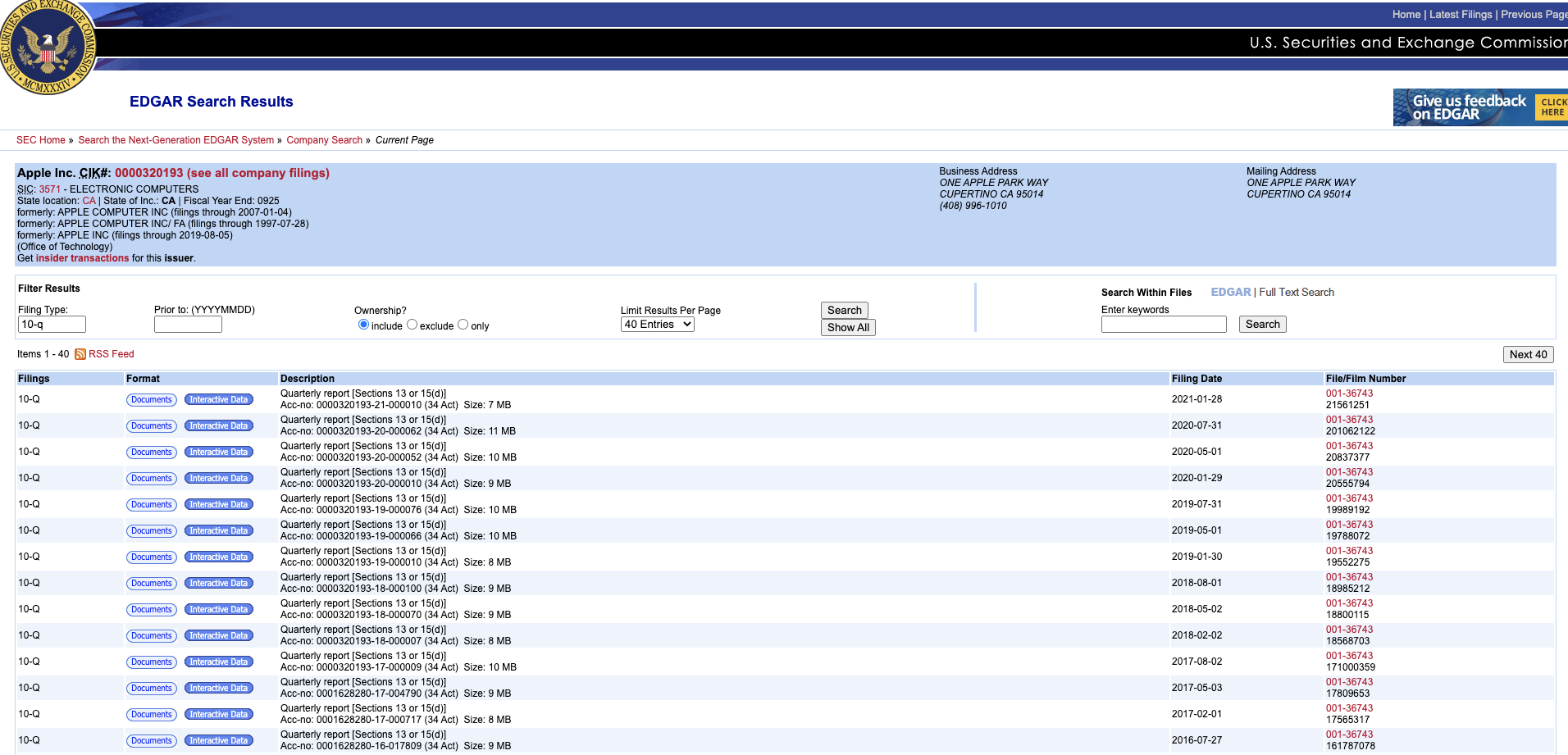Open Documents for the 2019-07-31 filing
This screenshot has width=1568, height=755.
(x=152, y=505)
